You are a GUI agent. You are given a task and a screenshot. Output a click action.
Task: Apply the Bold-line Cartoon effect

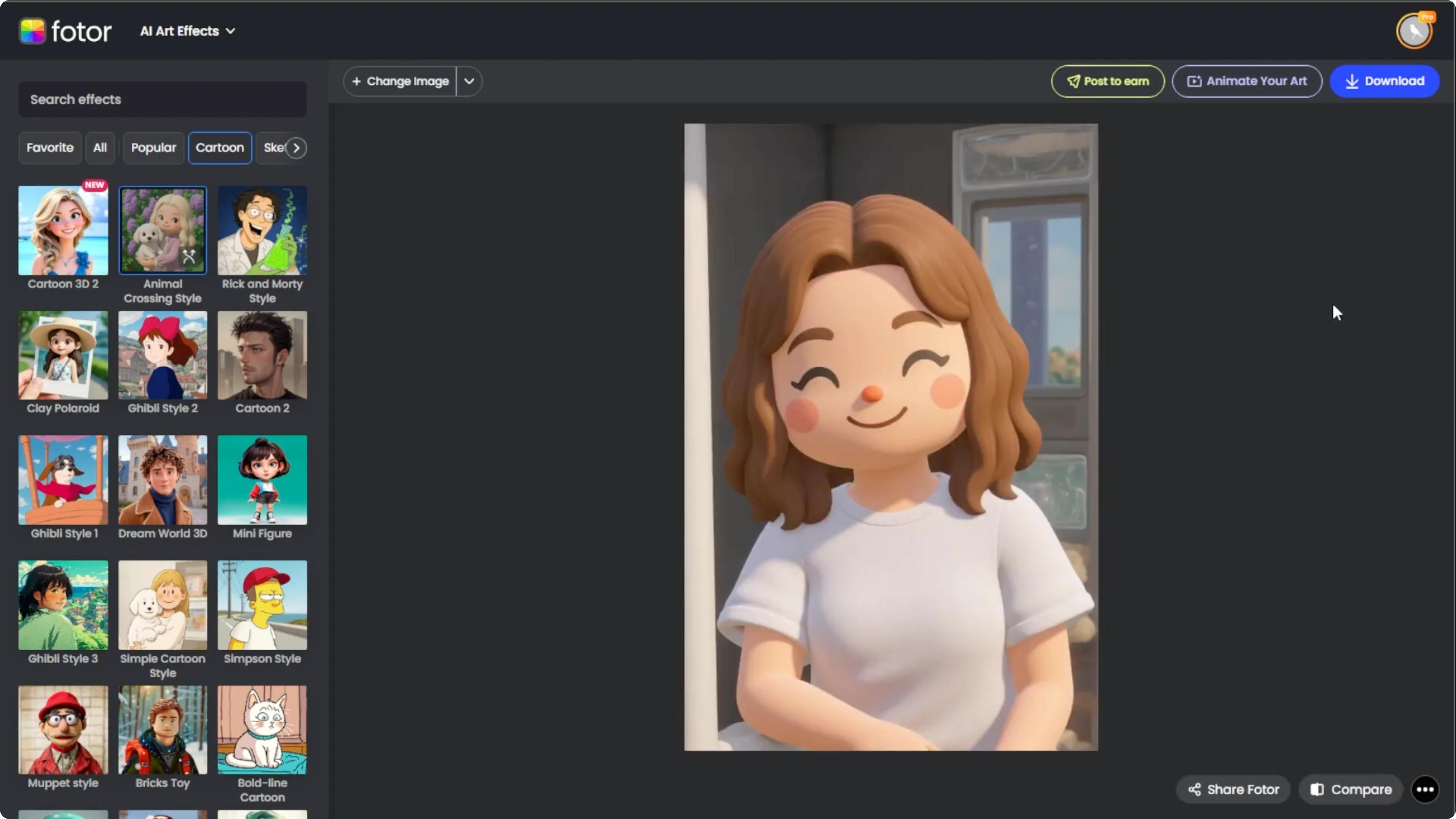click(x=262, y=730)
